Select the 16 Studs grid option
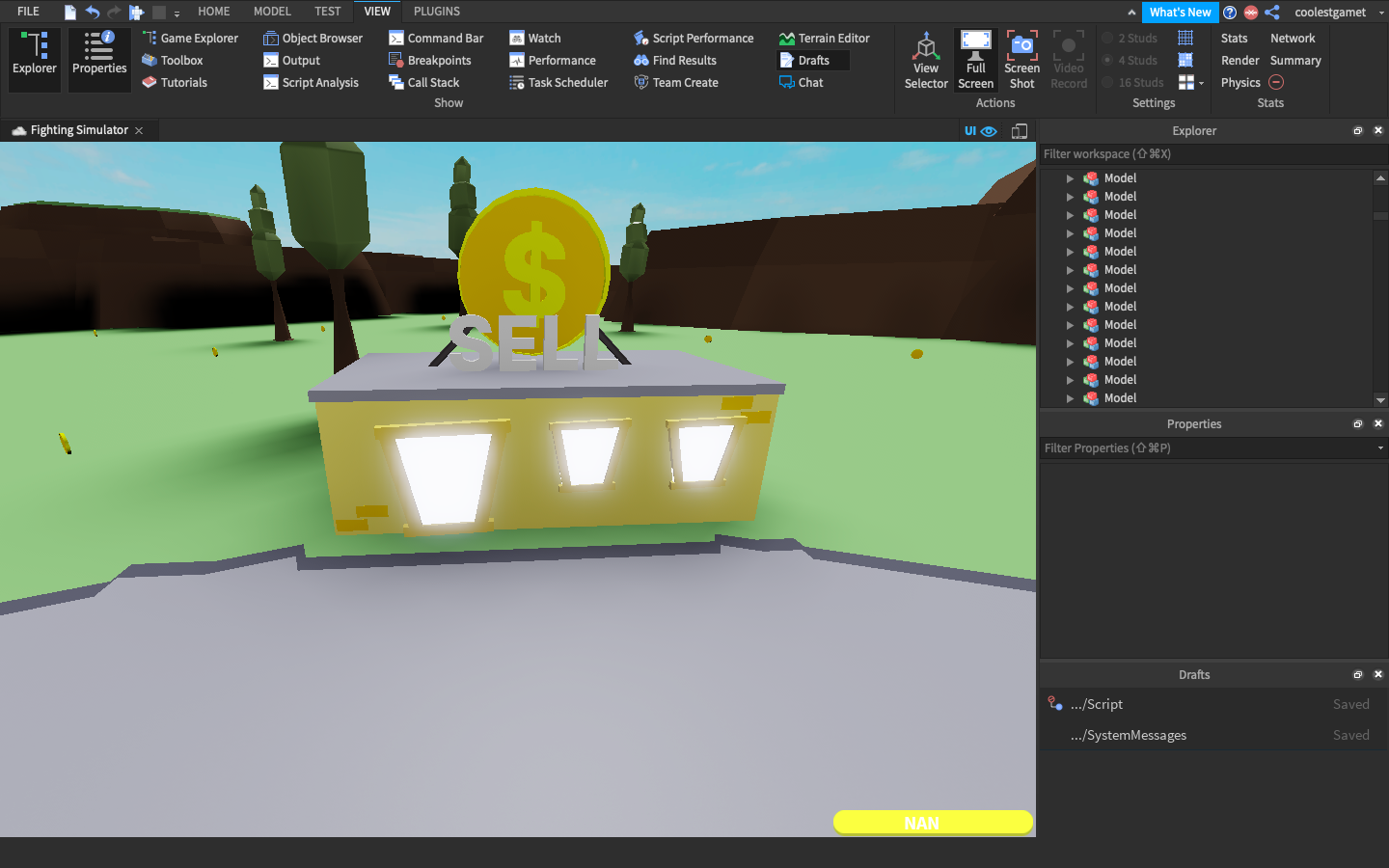The height and width of the screenshot is (868, 1389). click(x=1133, y=83)
